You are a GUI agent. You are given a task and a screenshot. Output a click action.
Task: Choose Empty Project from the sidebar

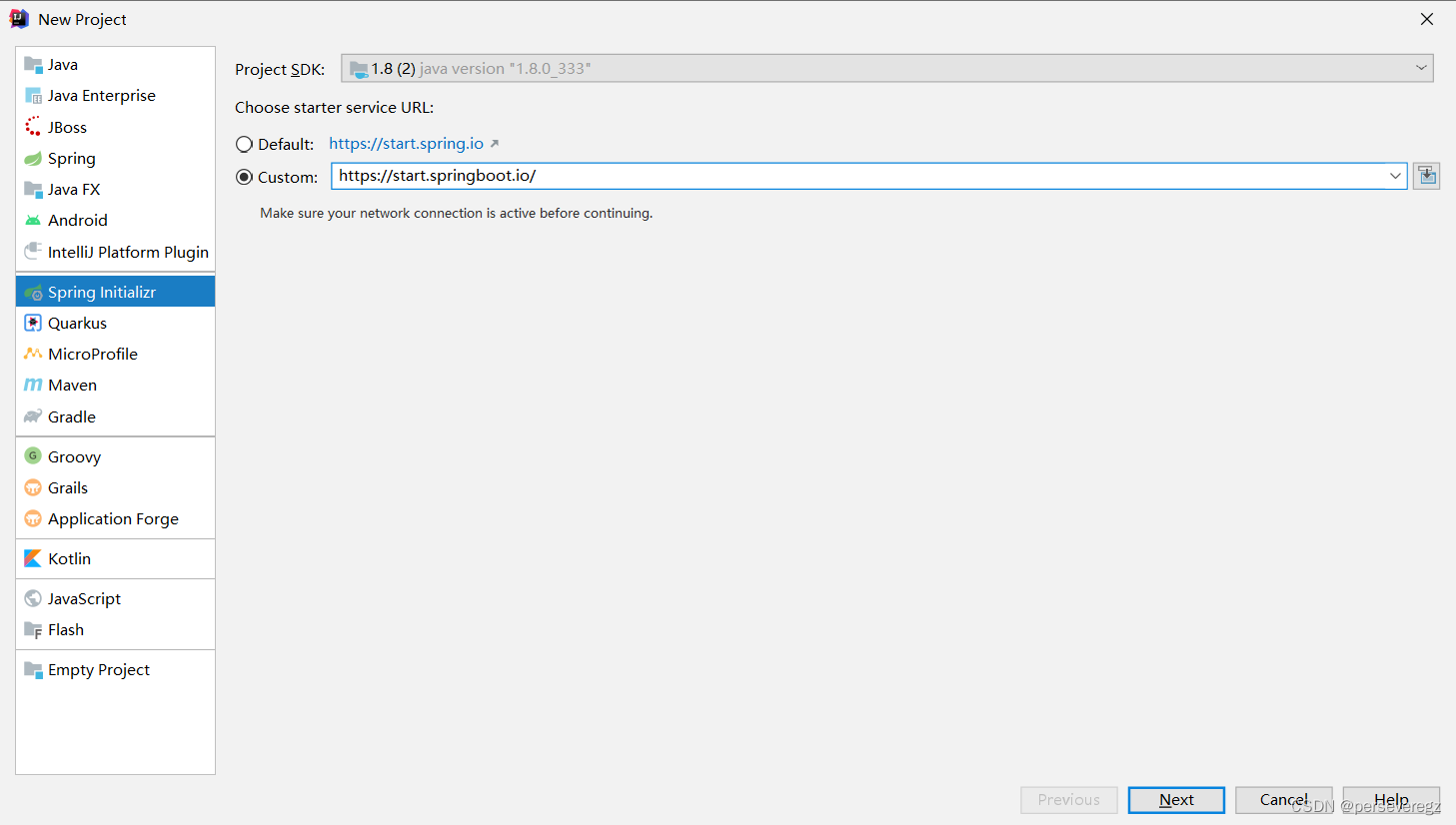point(98,669)
